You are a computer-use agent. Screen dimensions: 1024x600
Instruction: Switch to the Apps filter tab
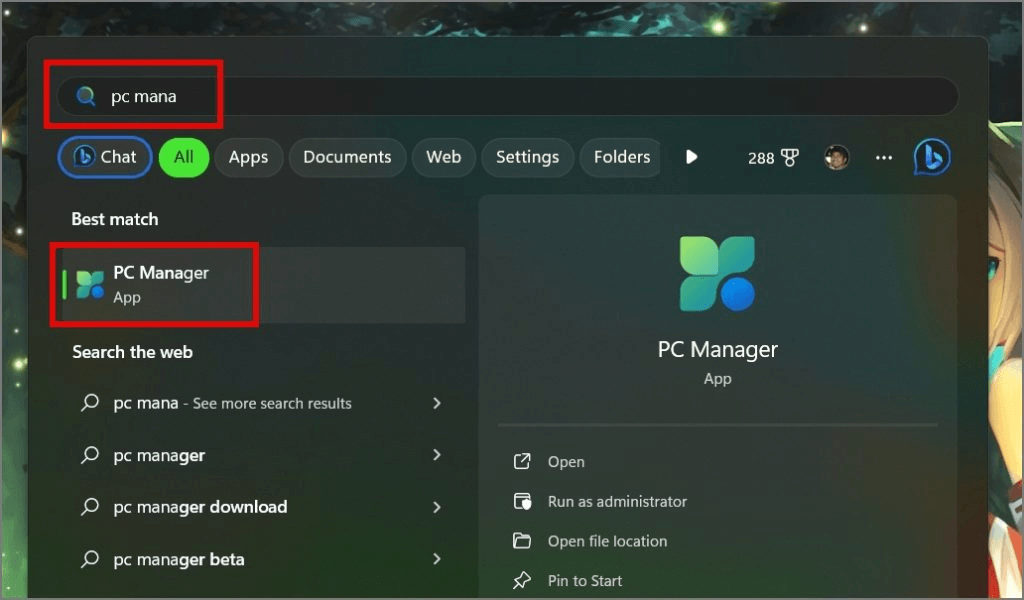point(248,157)
